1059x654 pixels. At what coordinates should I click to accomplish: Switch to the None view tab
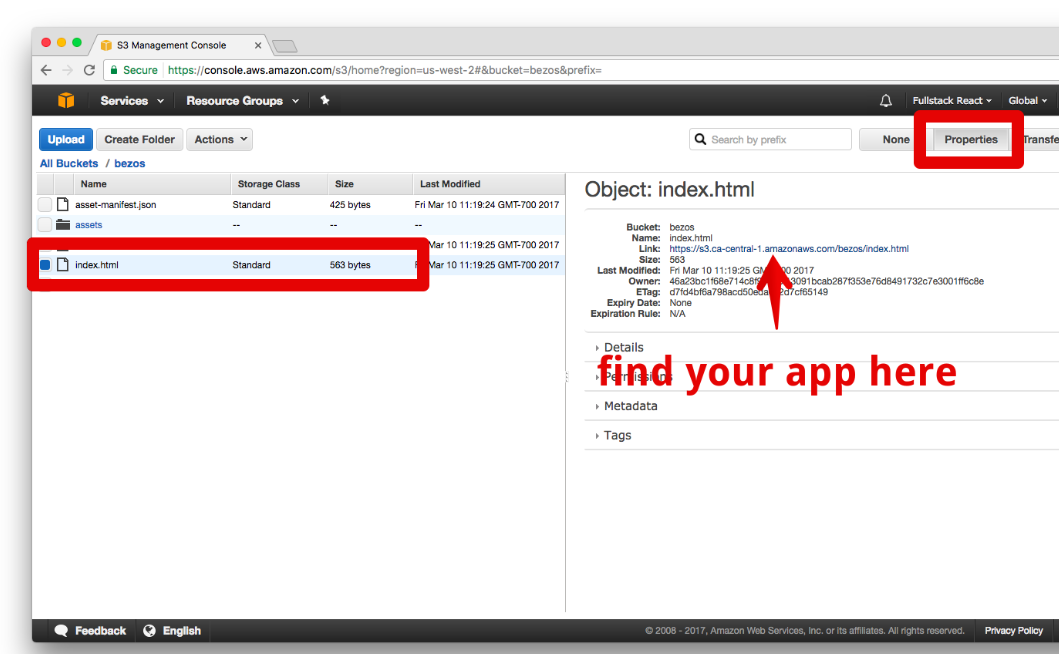pos(895,139)
